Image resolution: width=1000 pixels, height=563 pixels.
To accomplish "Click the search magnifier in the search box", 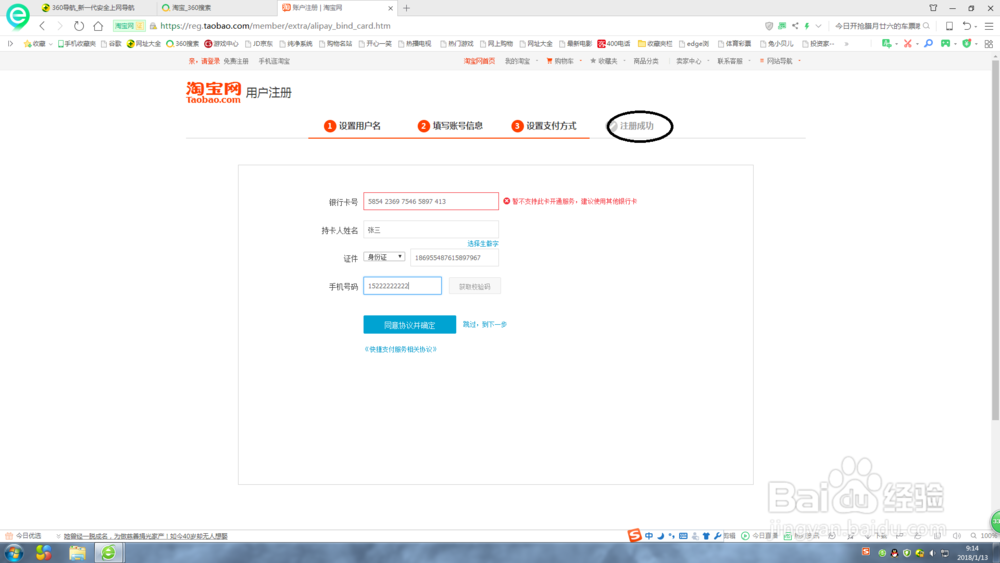I will point(927,26).
